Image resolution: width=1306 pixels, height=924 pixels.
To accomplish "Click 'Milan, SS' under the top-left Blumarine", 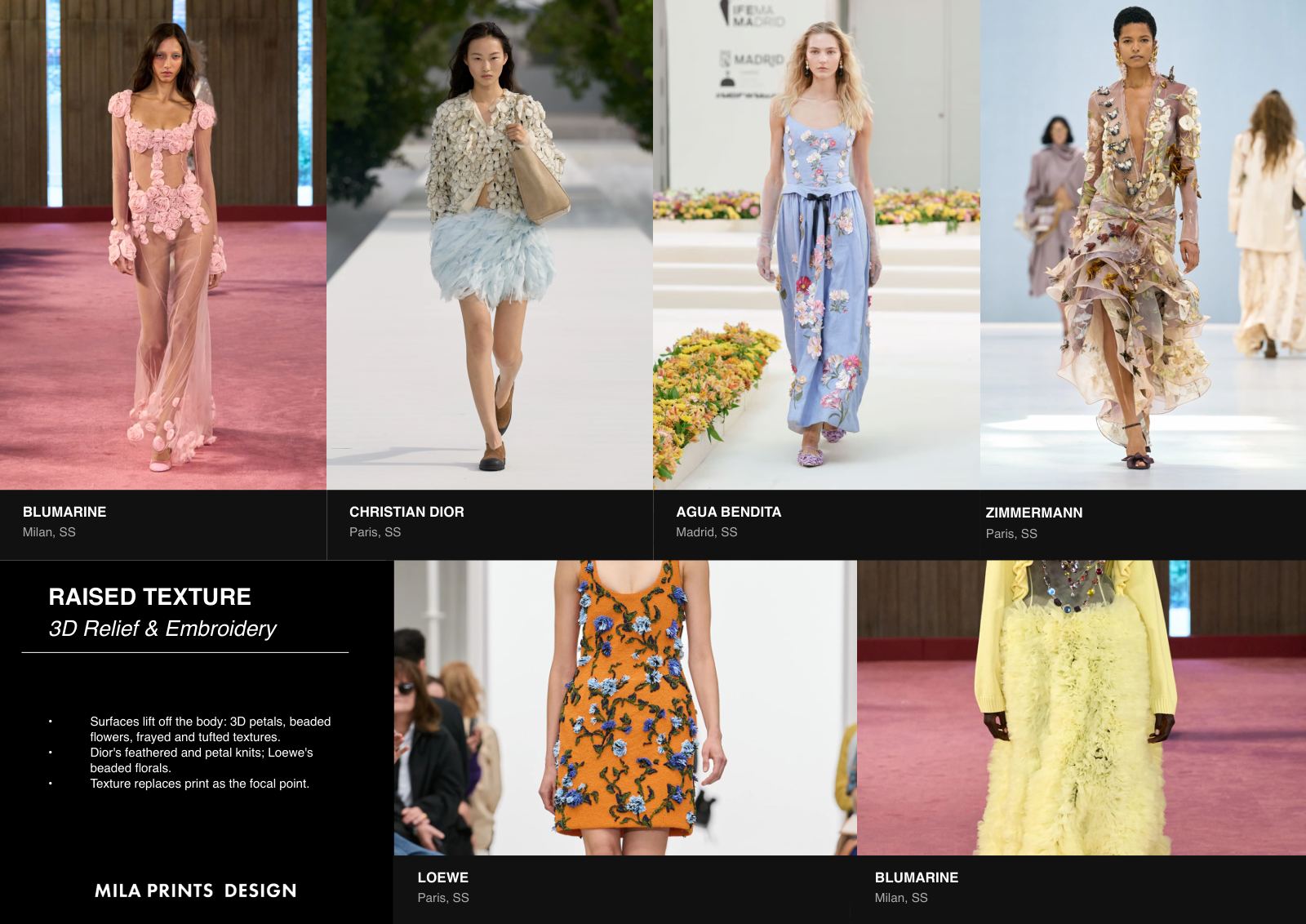I will 49,532.
